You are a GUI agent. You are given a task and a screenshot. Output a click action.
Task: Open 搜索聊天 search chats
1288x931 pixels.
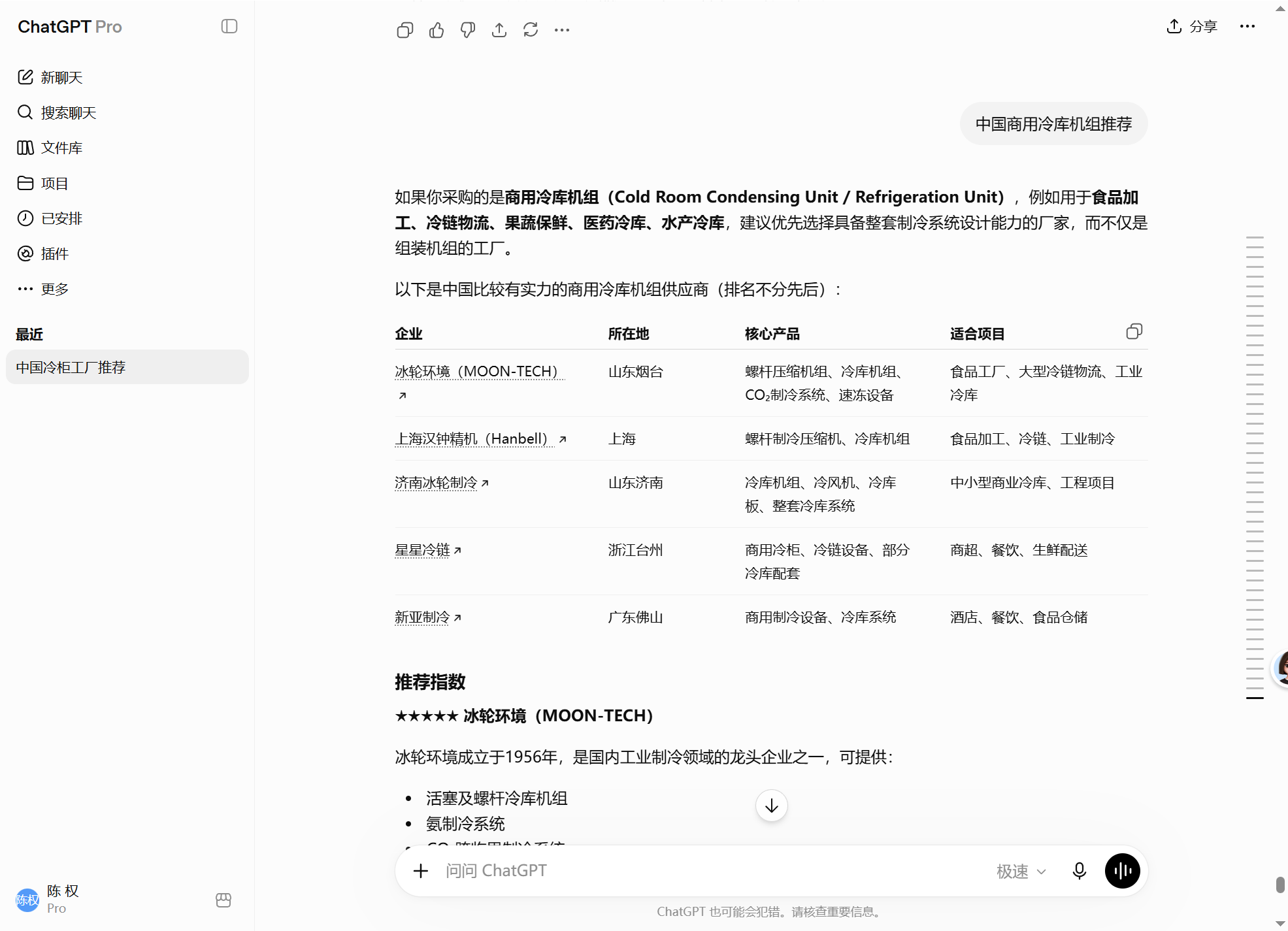pos(127,113)
